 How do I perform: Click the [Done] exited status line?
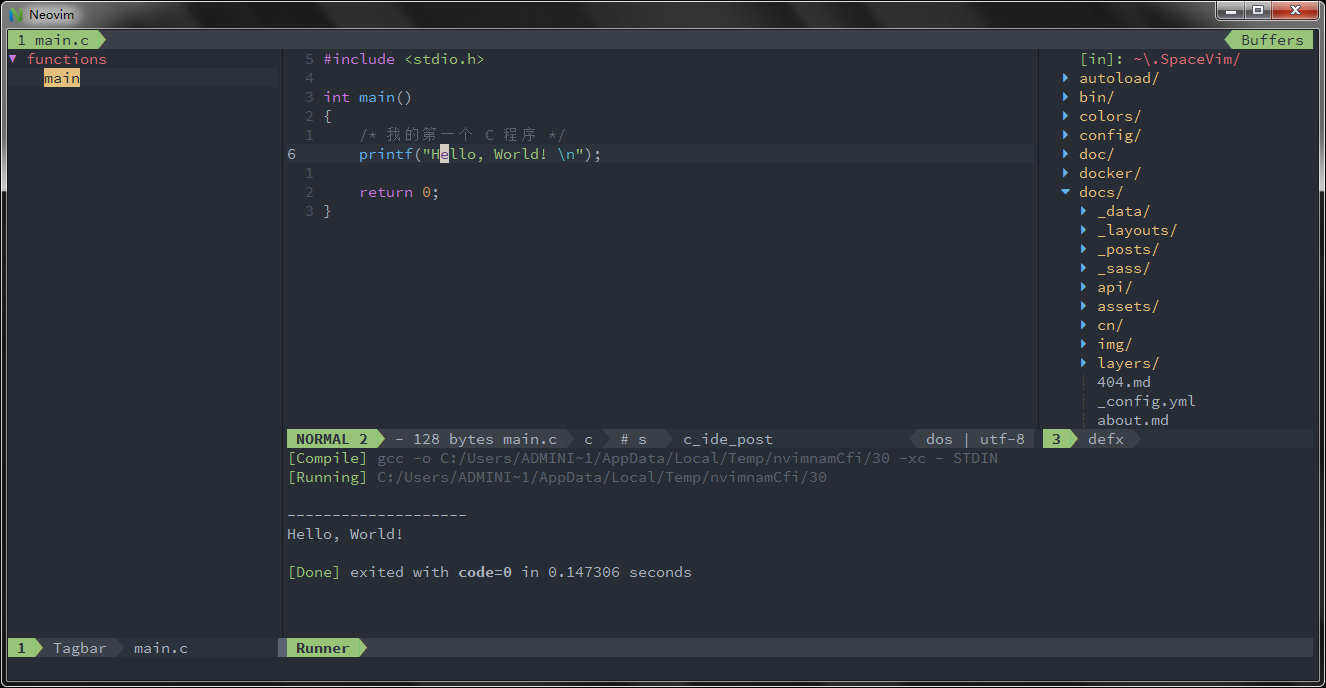[489, 572]
